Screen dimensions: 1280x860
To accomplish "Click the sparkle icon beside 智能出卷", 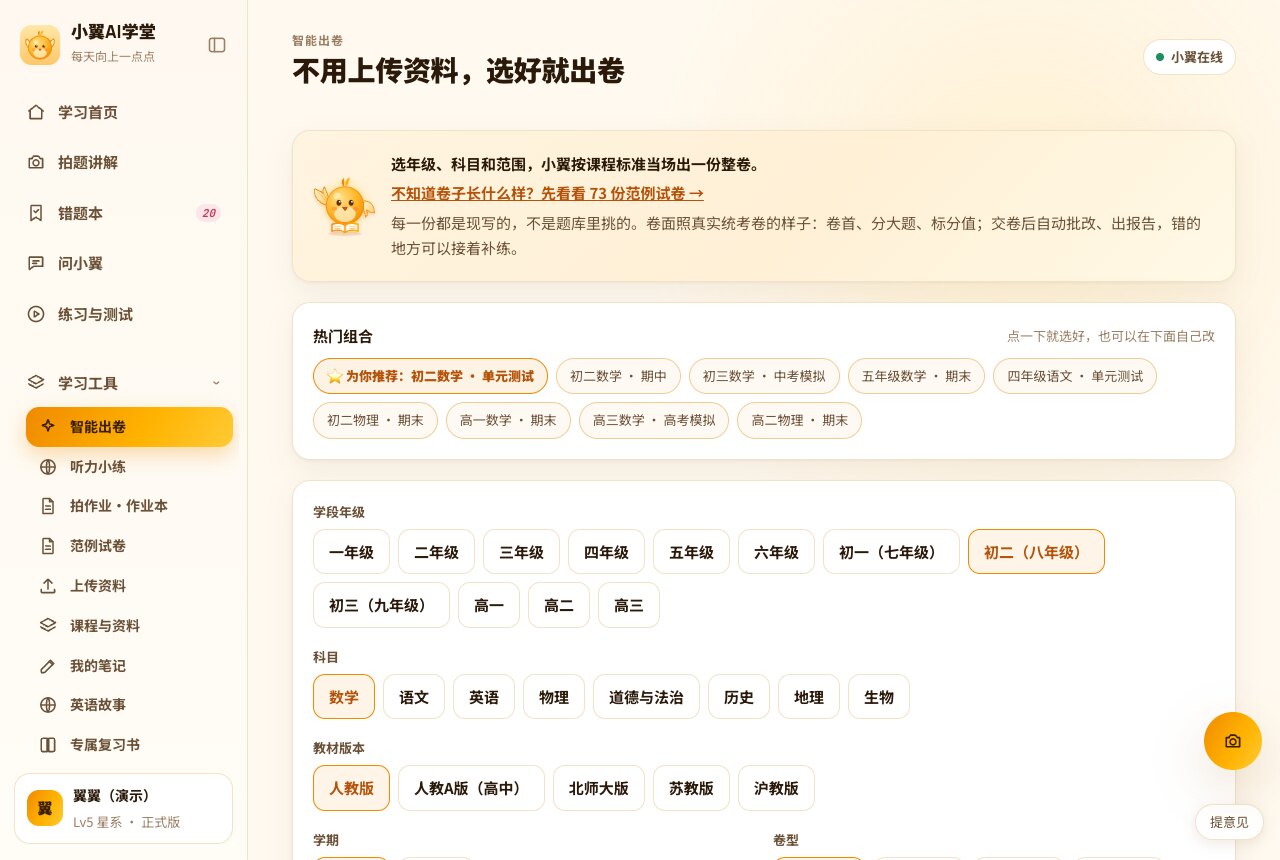I will click(x=48, y=426).
